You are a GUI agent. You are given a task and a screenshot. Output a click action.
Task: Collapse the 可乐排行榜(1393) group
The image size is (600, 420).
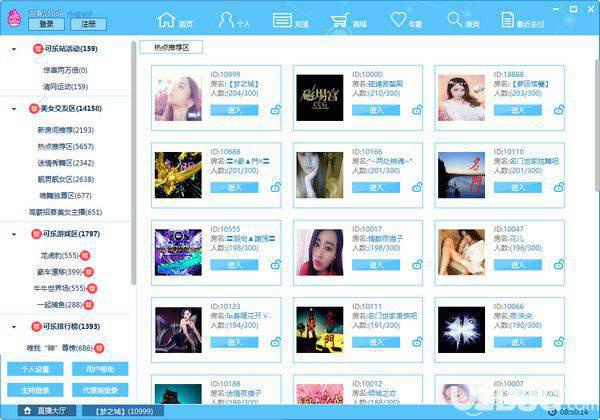click(x=14, y=327)
